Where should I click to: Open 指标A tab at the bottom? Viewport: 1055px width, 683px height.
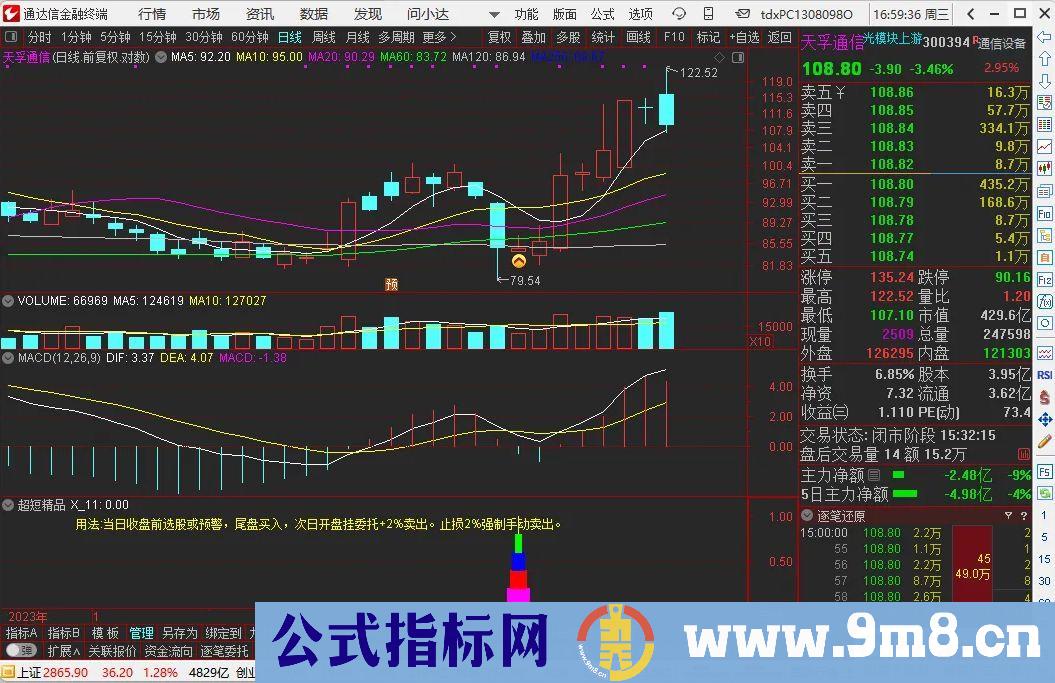[21, 633]
